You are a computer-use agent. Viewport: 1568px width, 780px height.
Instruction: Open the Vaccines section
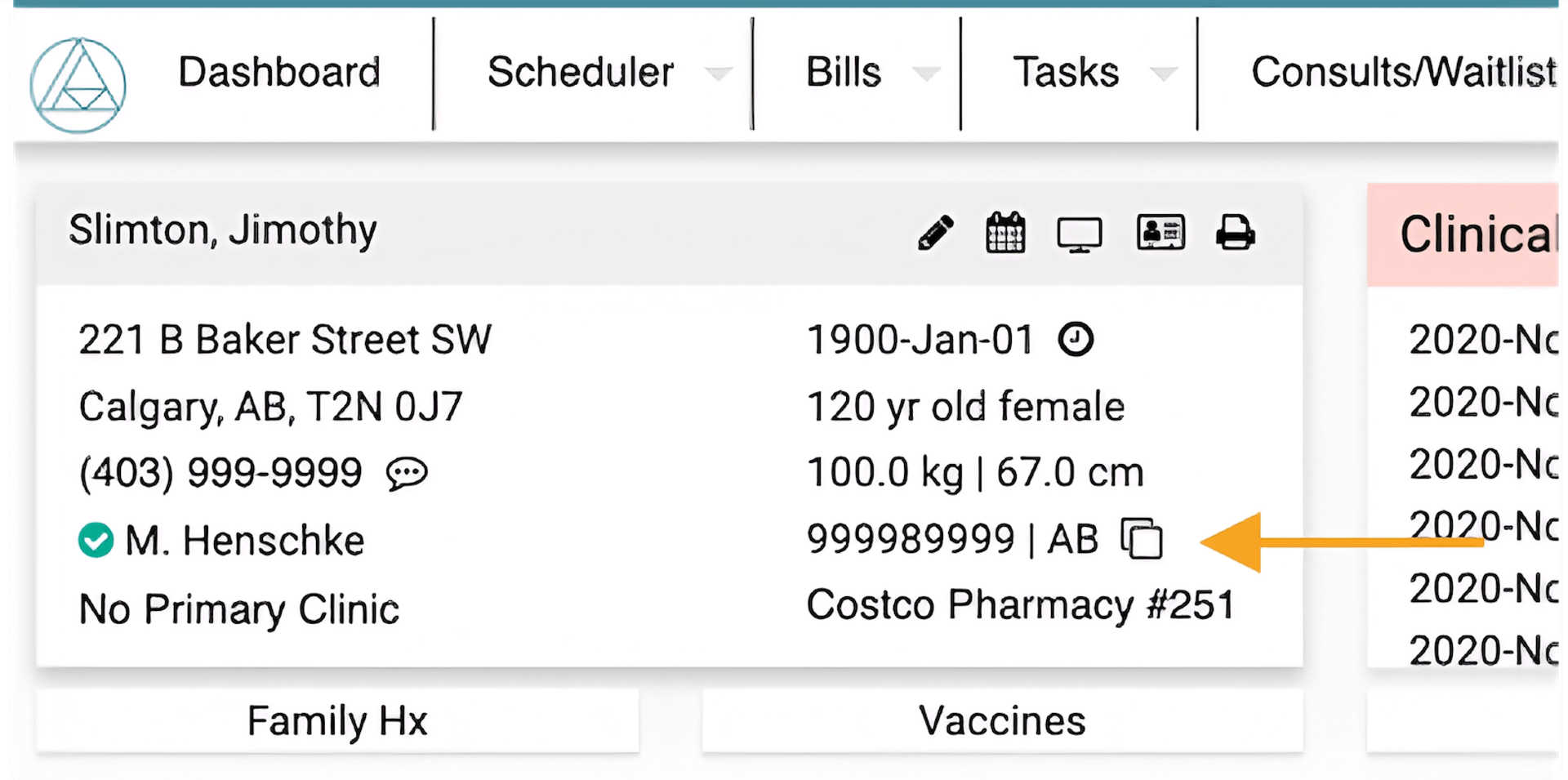coord(1002,720)
